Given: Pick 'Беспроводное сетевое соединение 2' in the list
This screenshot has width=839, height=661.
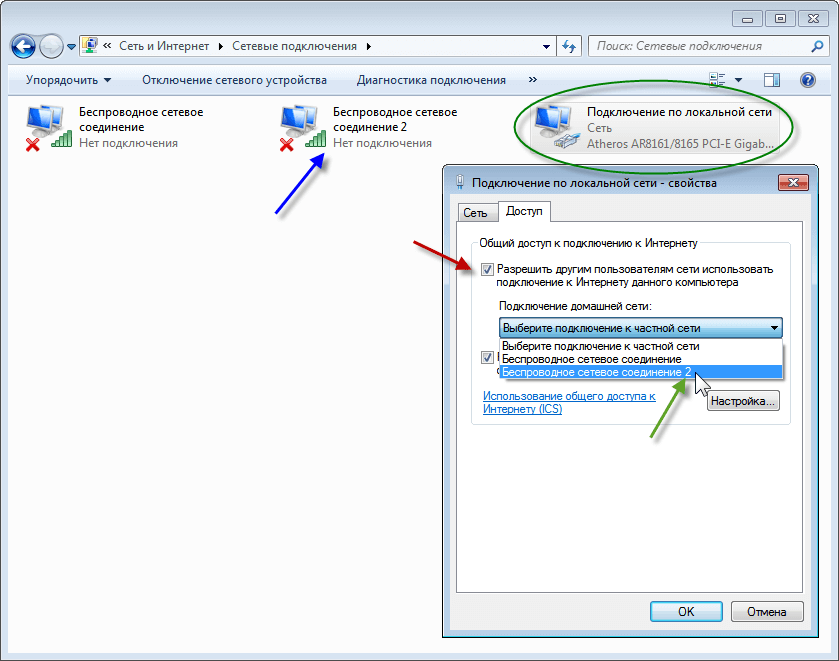Looking at the screenshot, I should coord(640,372).
